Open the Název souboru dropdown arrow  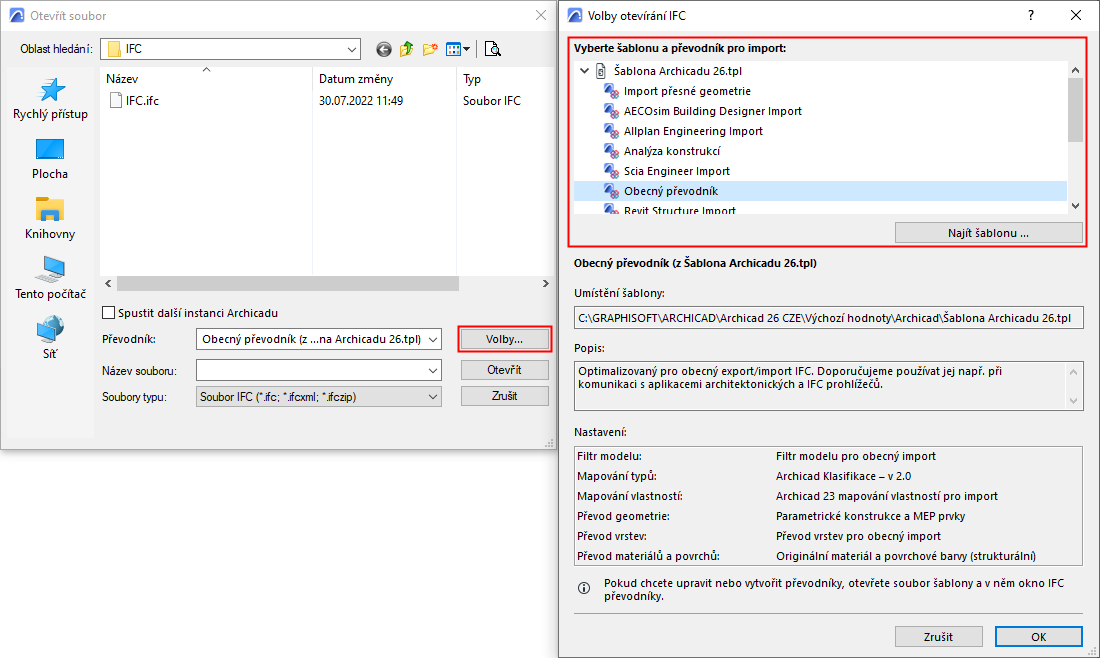click(x=433, y=370)
